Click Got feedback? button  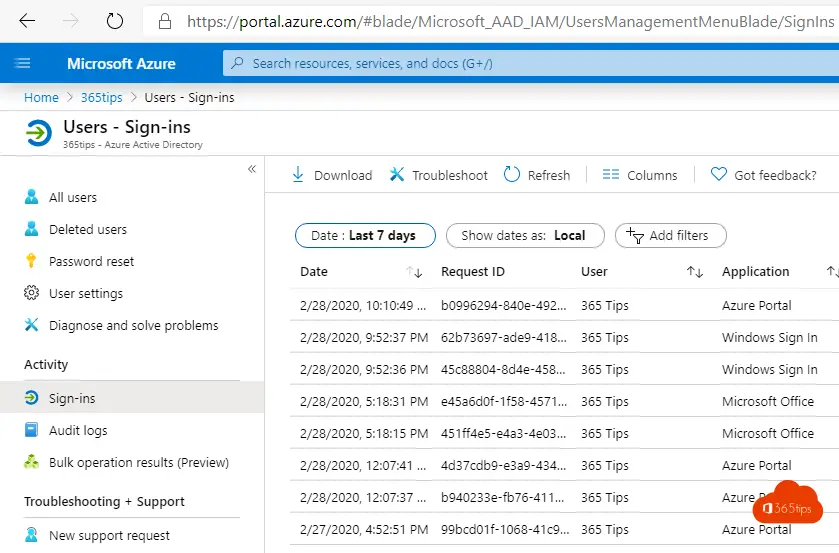point(764,175)
